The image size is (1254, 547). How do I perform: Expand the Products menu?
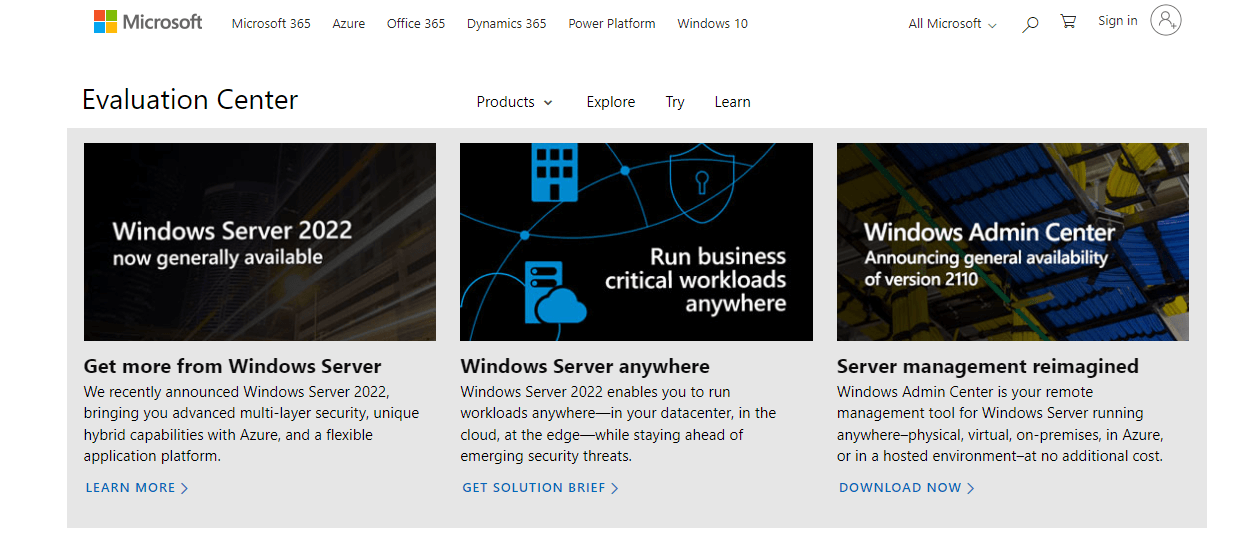(x=514, y=102)
